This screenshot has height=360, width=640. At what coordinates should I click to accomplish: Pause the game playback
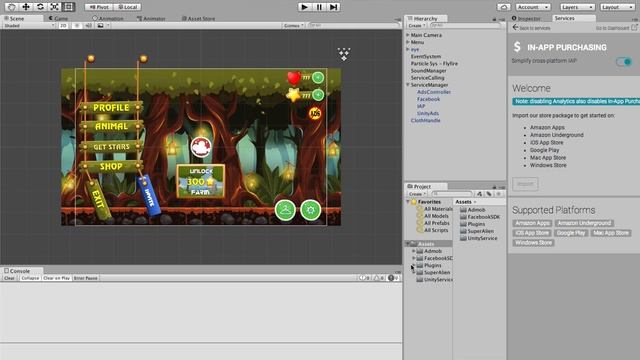pyautogui.click(x=319, y=7)
